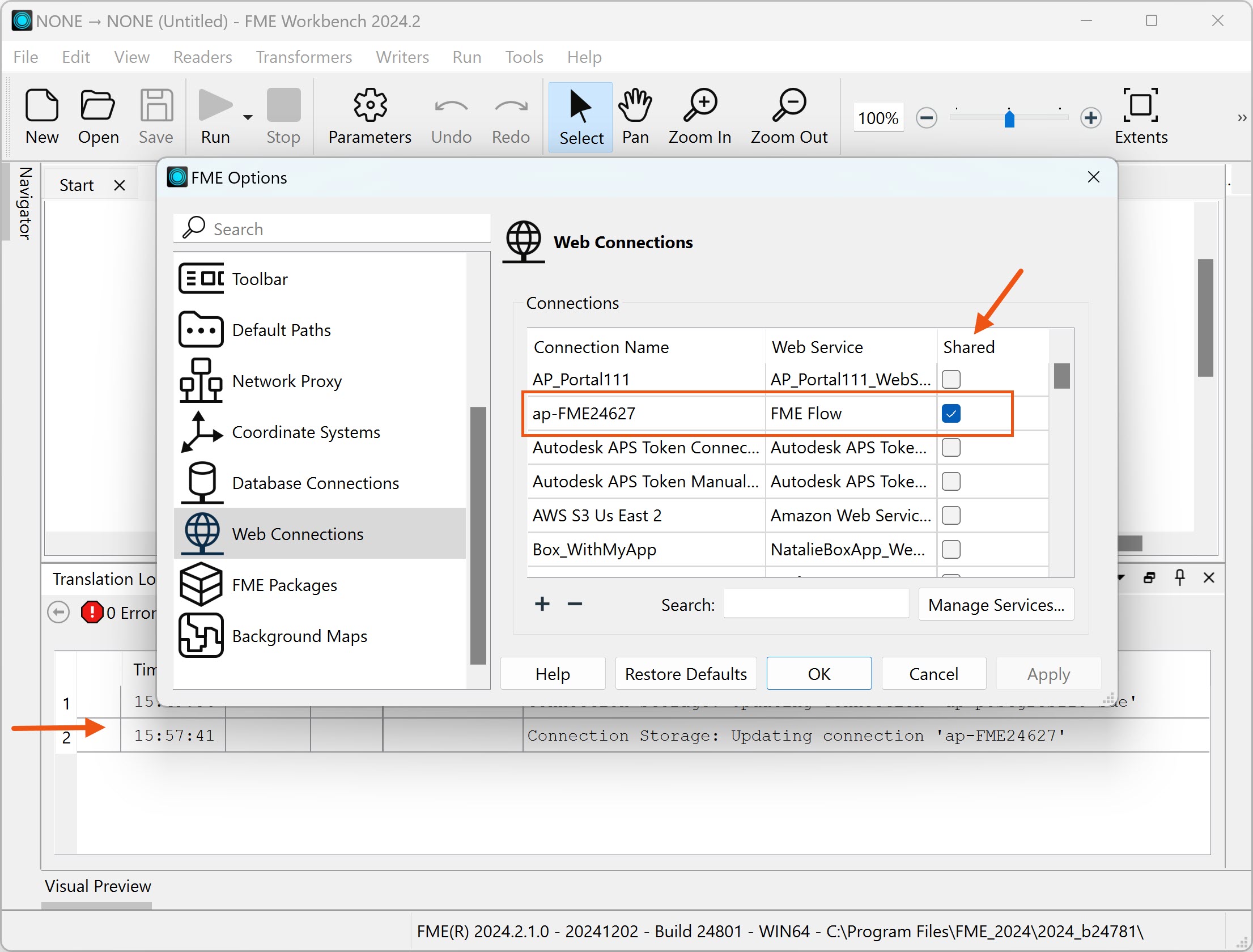Click errors filter icon in Translation Log
1253x952 pixels.
coord(92,612)
